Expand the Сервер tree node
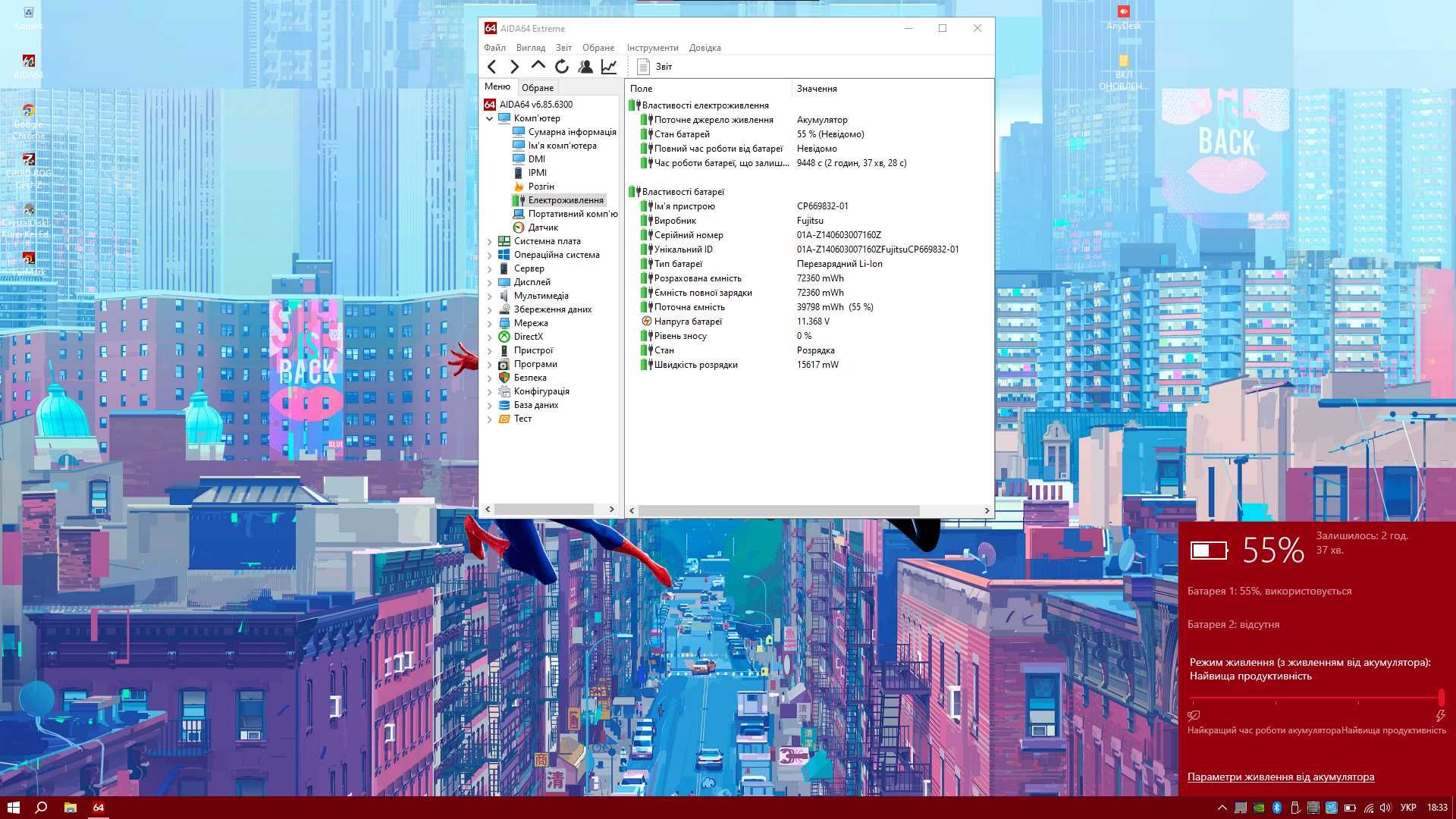1456x819 pixels. (489, 268)
